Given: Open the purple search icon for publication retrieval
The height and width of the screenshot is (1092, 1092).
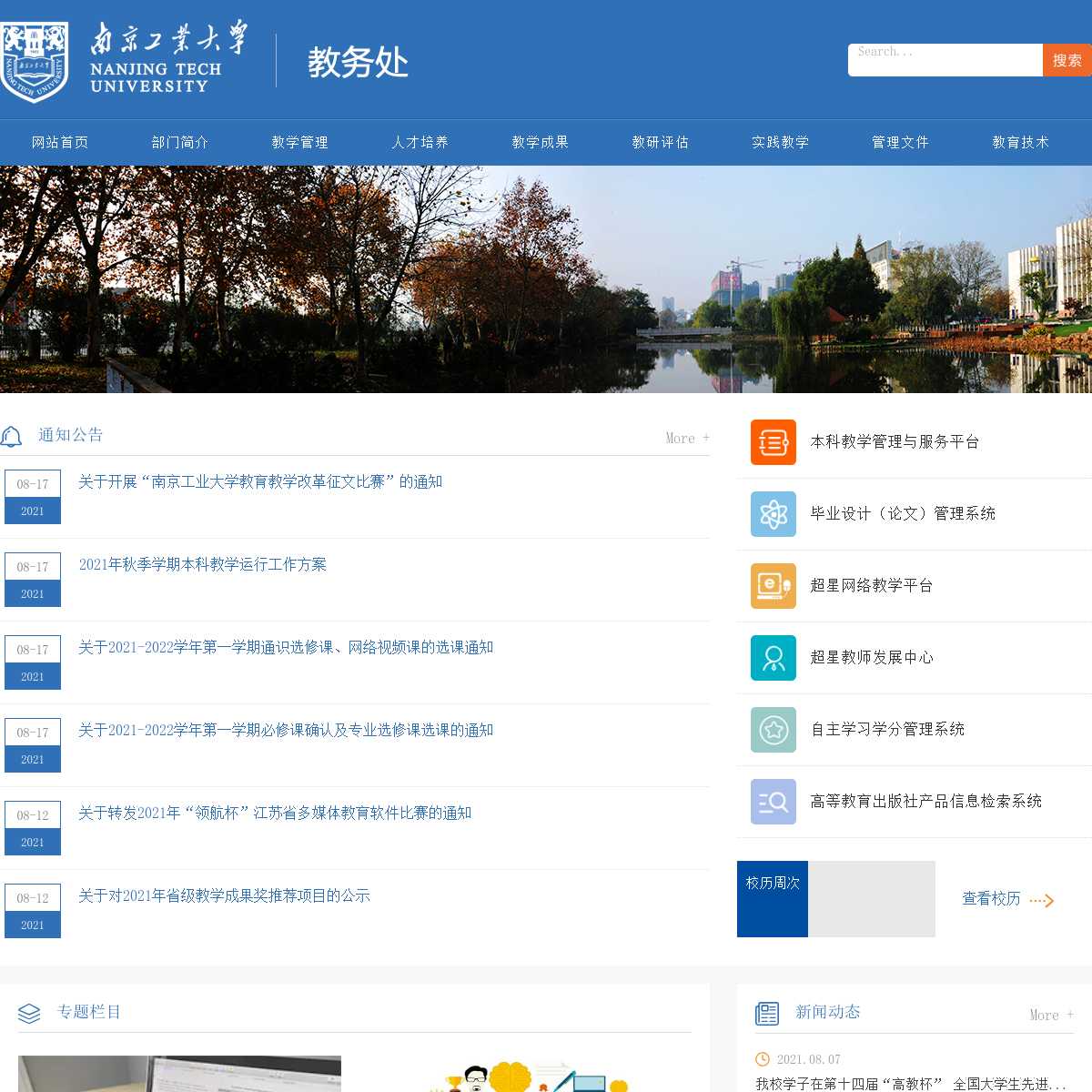Looking at the screenshot, I should (x=773, y=802).
